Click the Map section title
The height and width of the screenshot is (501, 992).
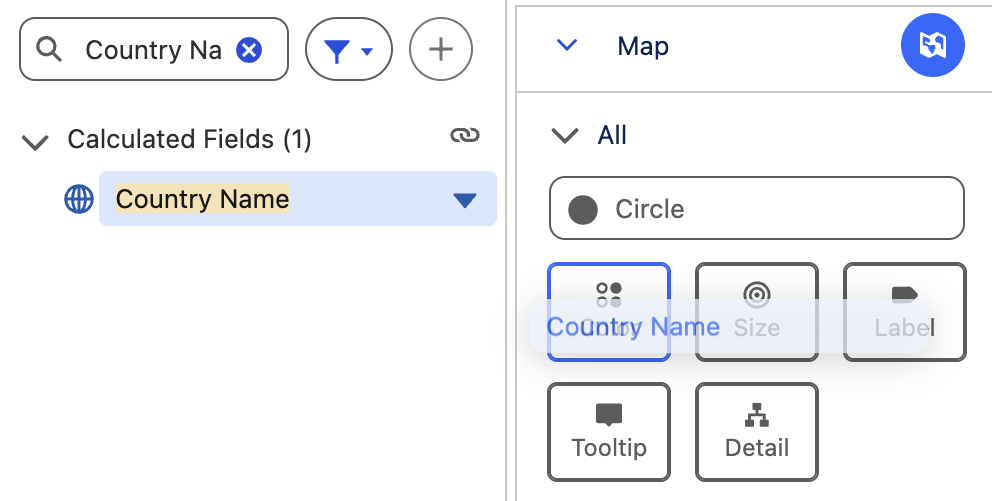click(x=643, y=46)
